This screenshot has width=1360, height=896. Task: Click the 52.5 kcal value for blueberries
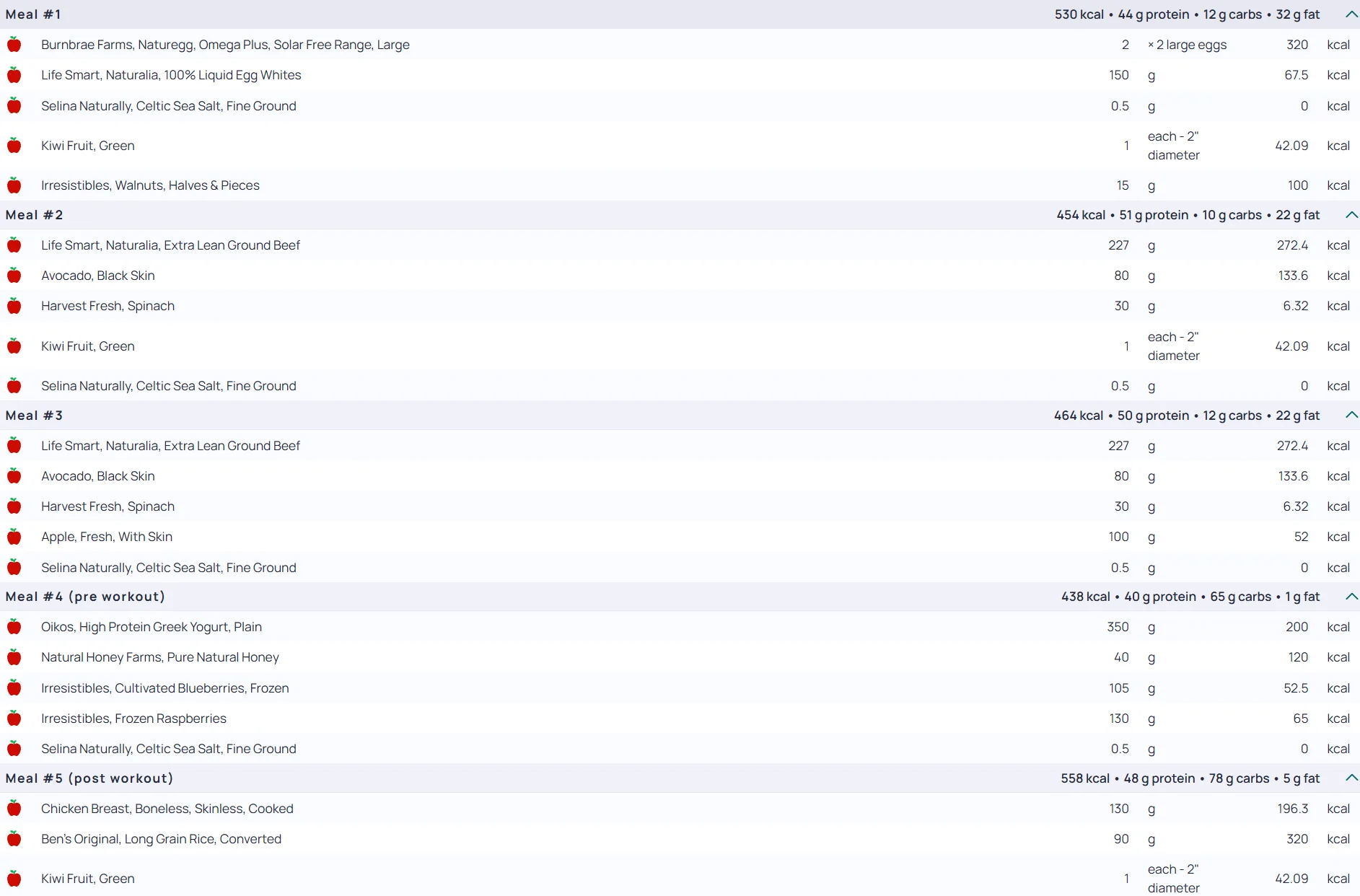pyautogui.click(x=1296, y=688)
